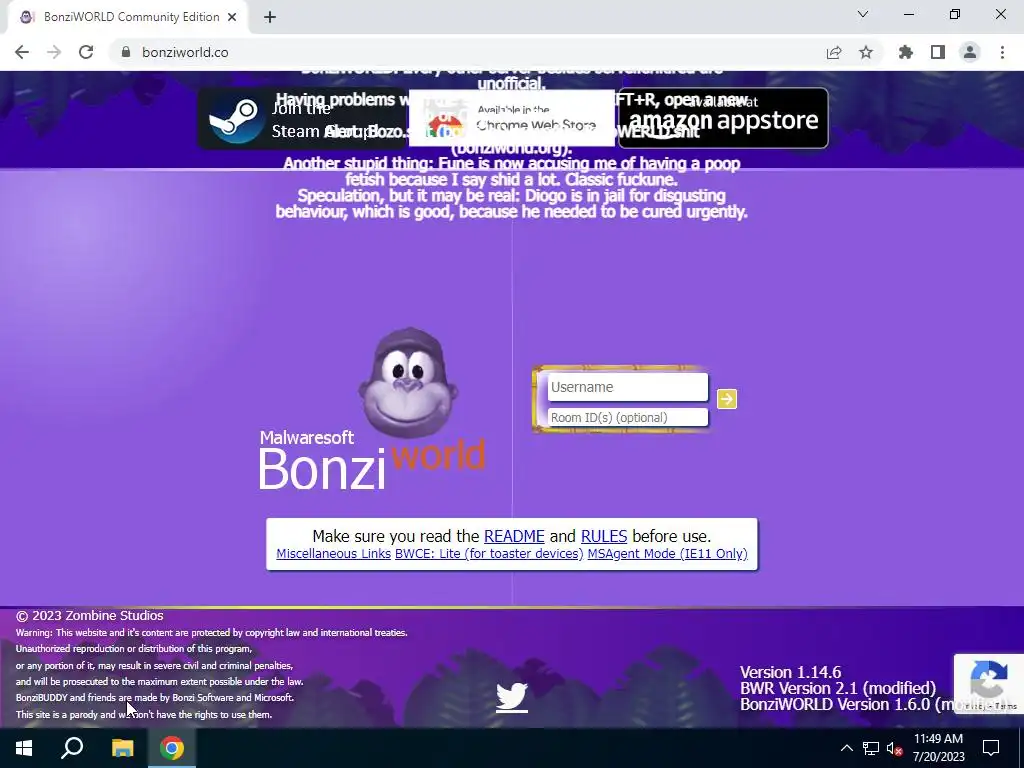Screen dimensions: 1024x768
Task: Open the README link
Action: pos(514,536)
